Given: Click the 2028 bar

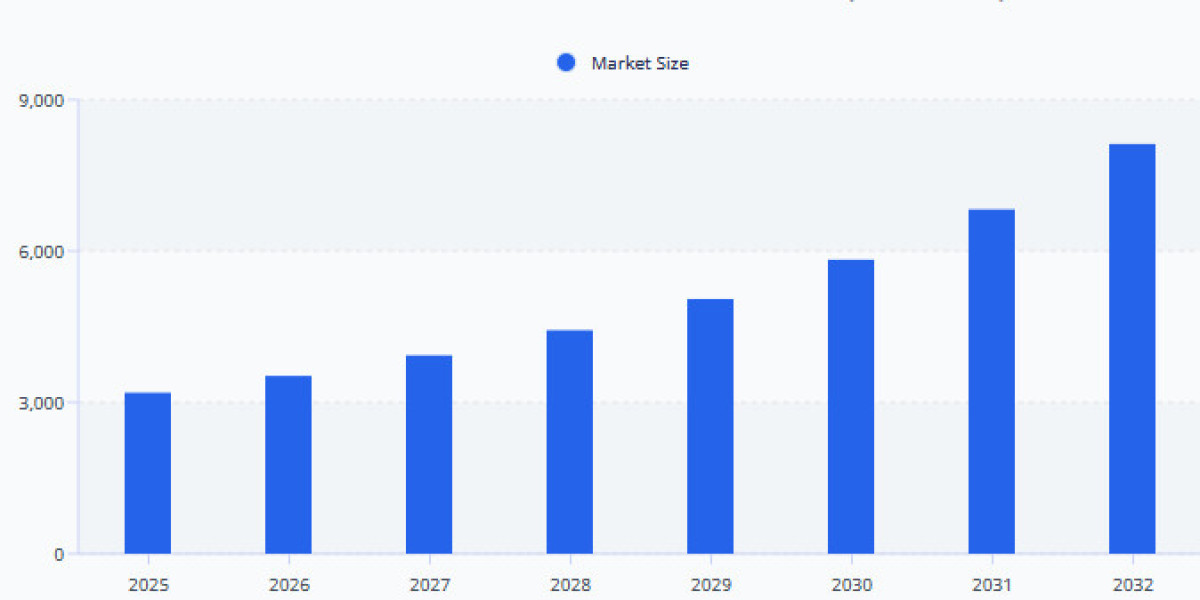Looking at the screenshot, I should pyautogui.click(x=570, y=440).
